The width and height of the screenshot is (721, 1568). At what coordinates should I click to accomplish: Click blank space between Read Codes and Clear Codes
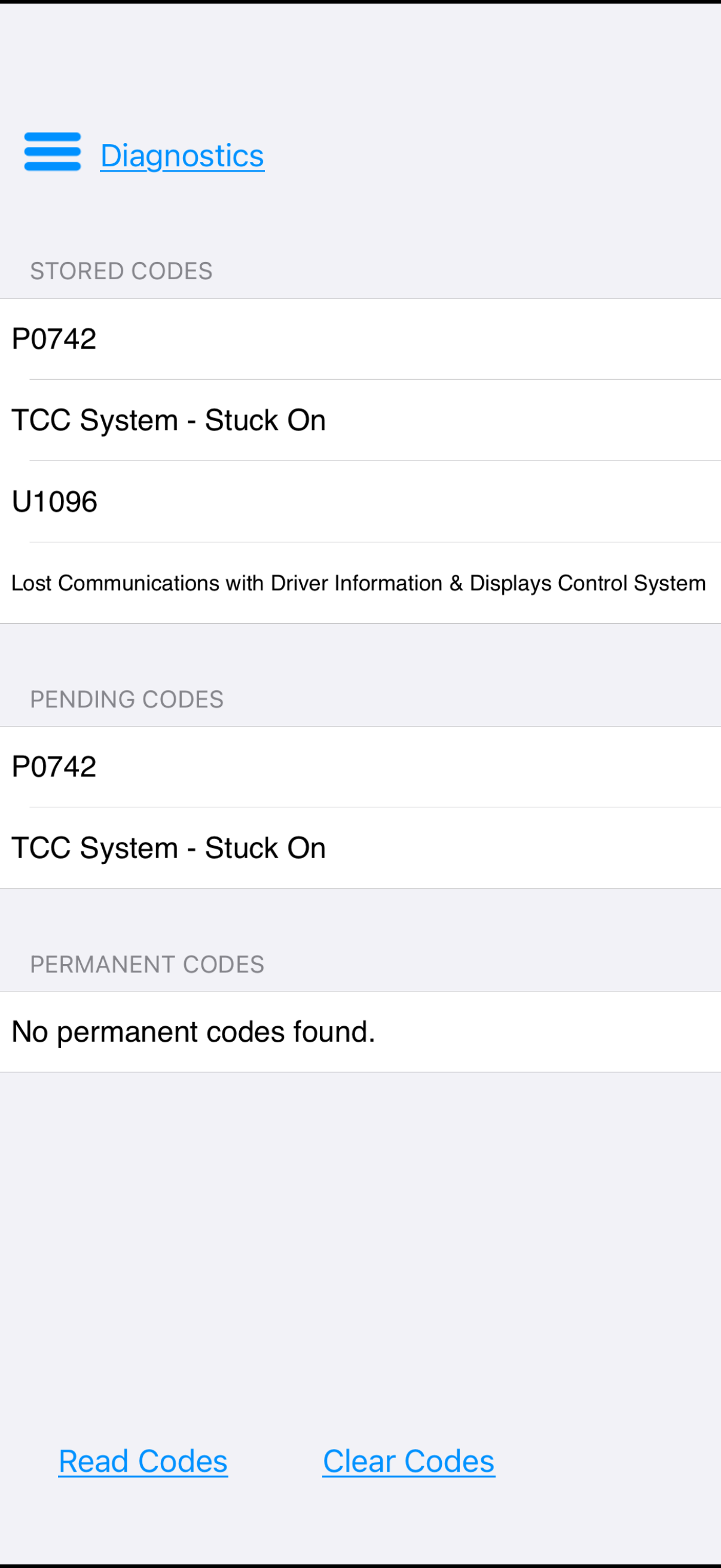(x=275, y=1462)
